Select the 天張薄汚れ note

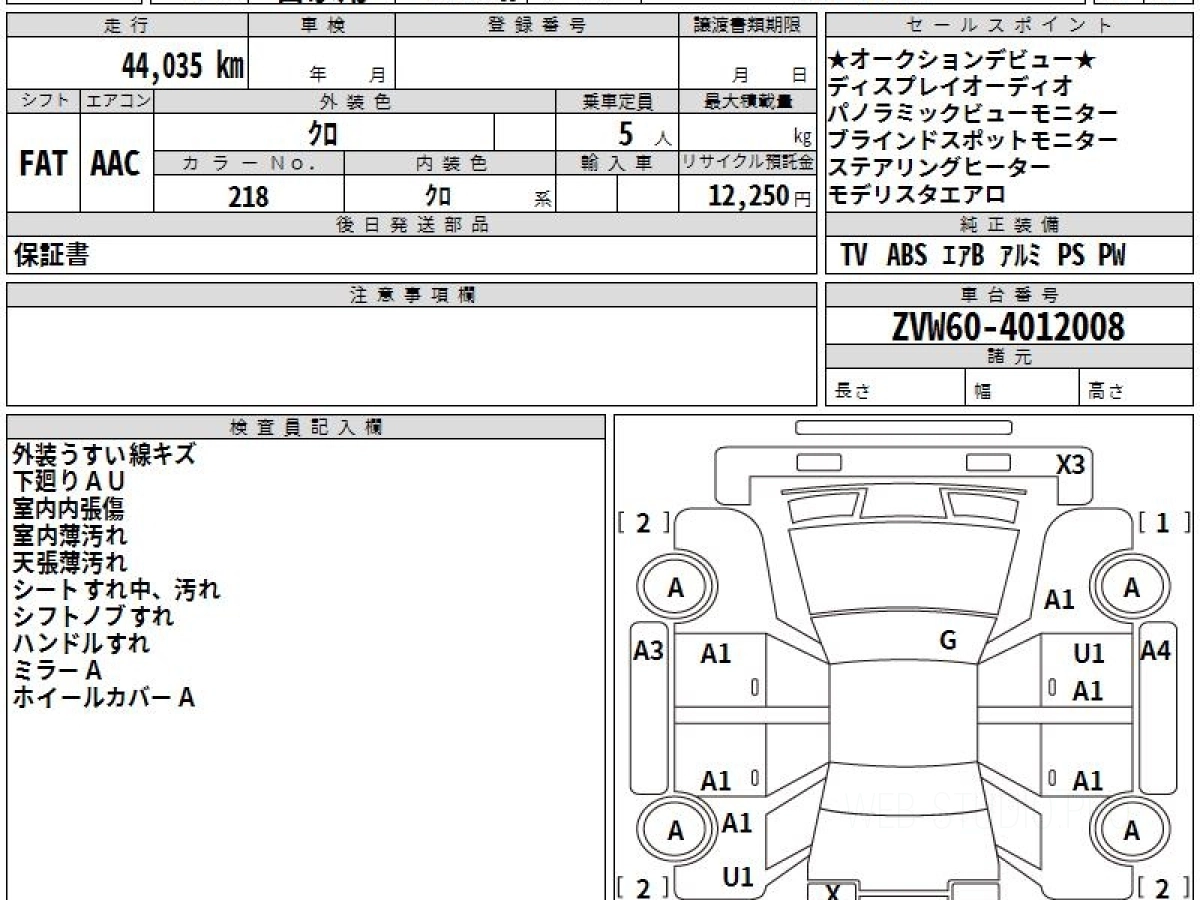click(70, 563)
